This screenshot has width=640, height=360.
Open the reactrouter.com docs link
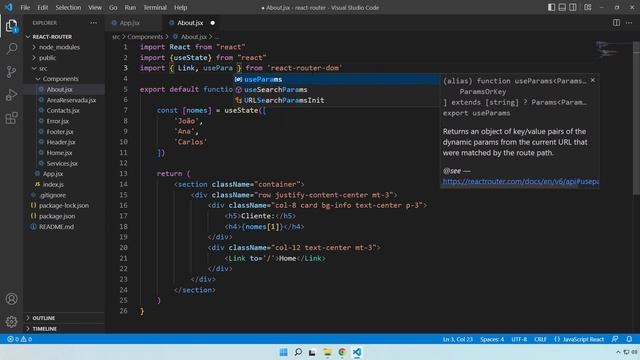521,181
